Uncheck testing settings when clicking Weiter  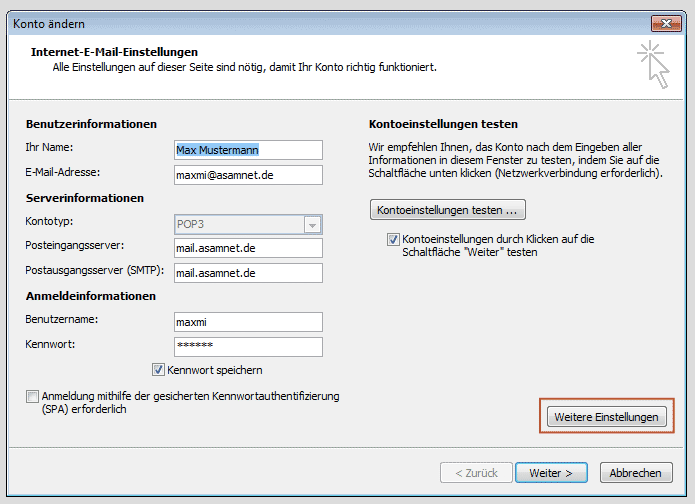click(x=393, y=240)
